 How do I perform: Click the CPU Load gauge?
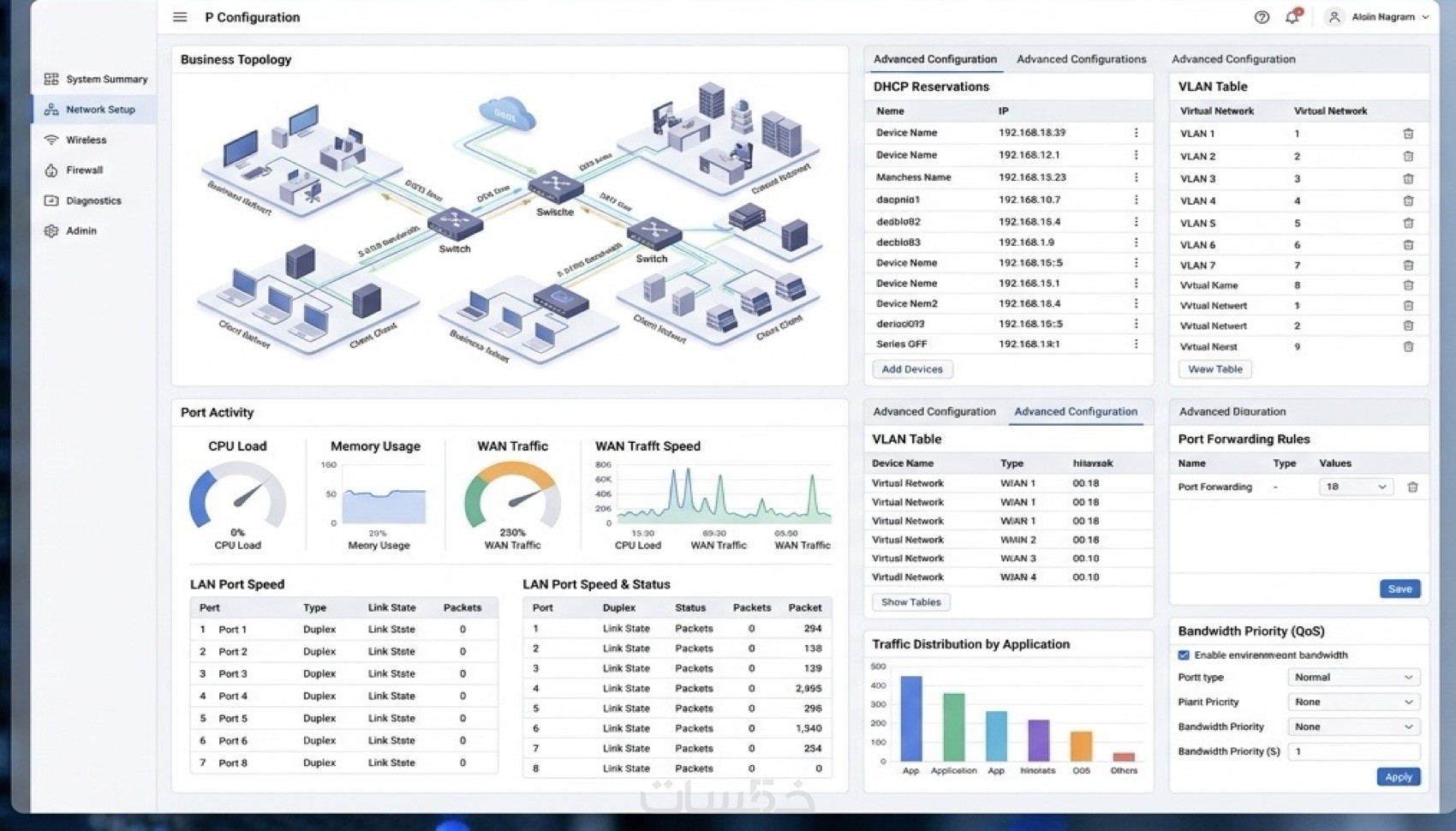point(237,496)
